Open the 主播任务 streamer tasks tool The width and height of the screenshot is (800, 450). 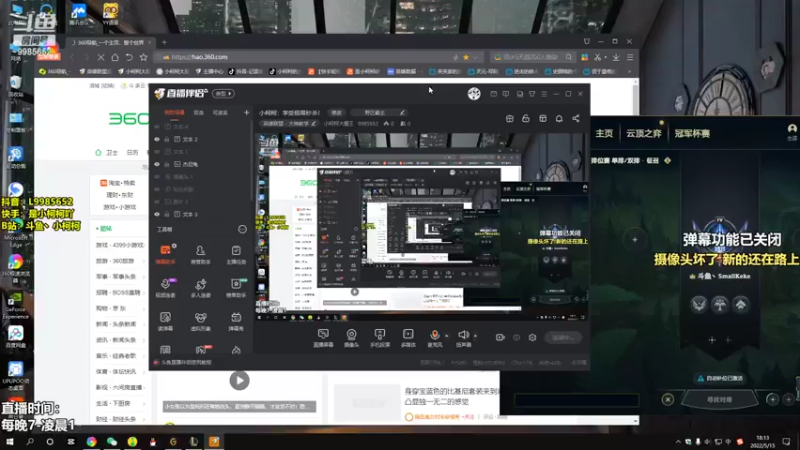[x=236, y=254]
